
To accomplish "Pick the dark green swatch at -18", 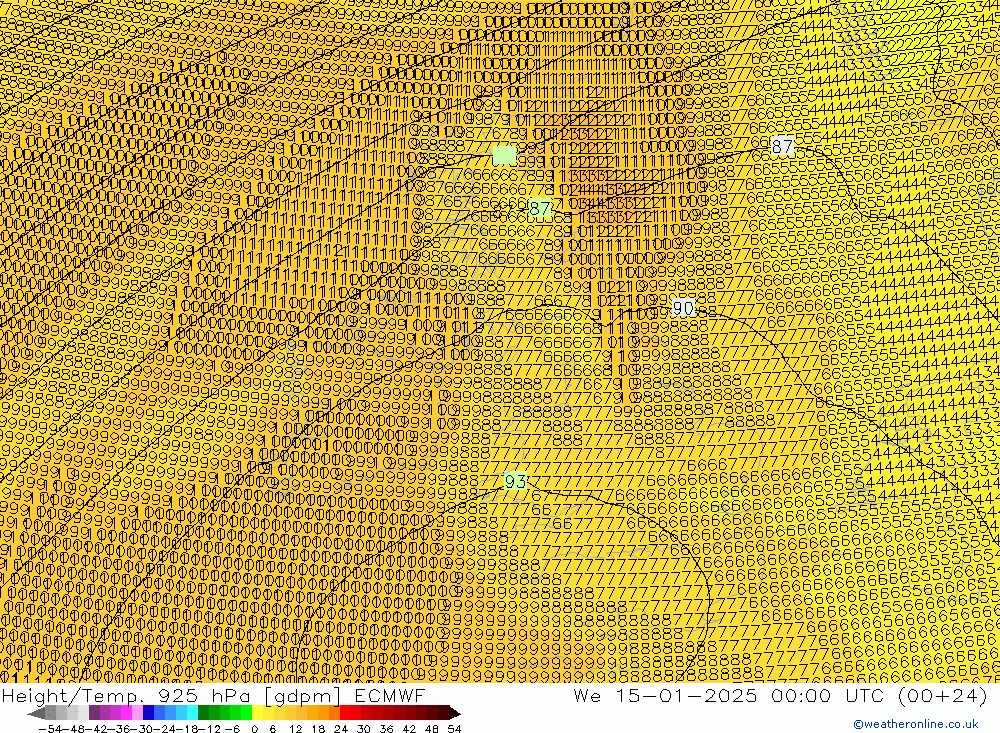I will pos(203,713).
